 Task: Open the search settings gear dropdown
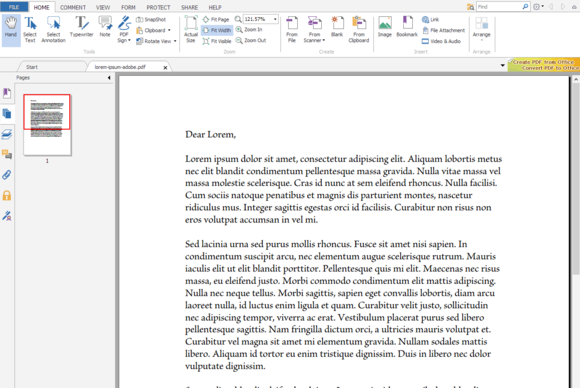click(x=538, y=7)
